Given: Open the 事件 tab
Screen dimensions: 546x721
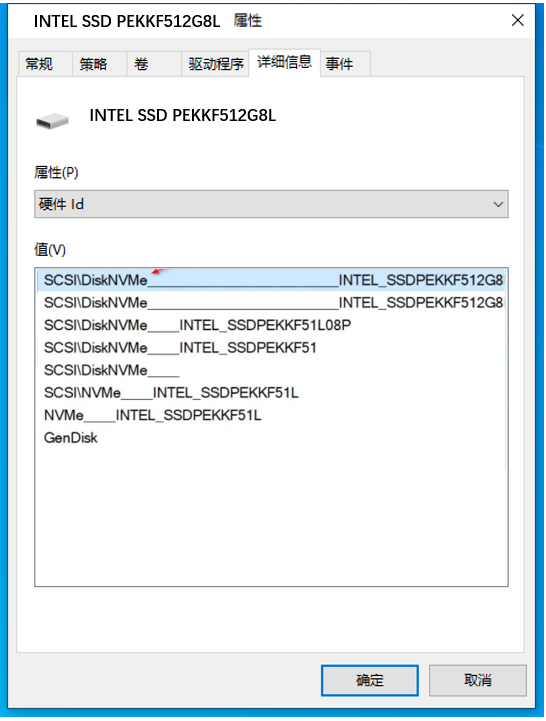Looking at the screenshot, I should click(345, 63).
